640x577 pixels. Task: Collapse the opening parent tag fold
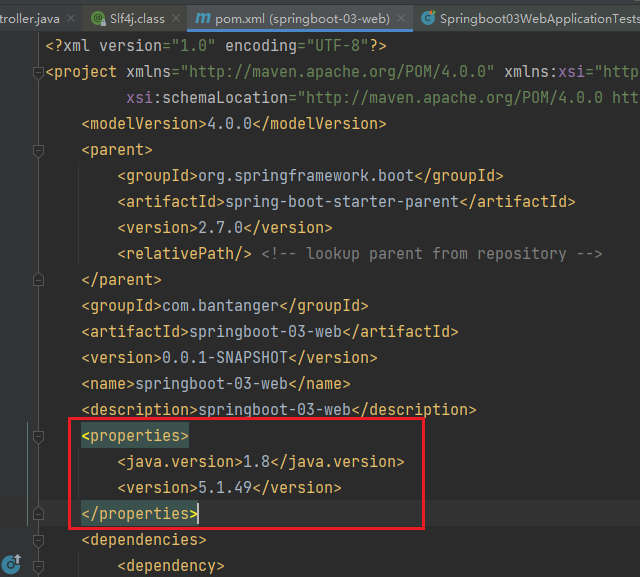38,150
